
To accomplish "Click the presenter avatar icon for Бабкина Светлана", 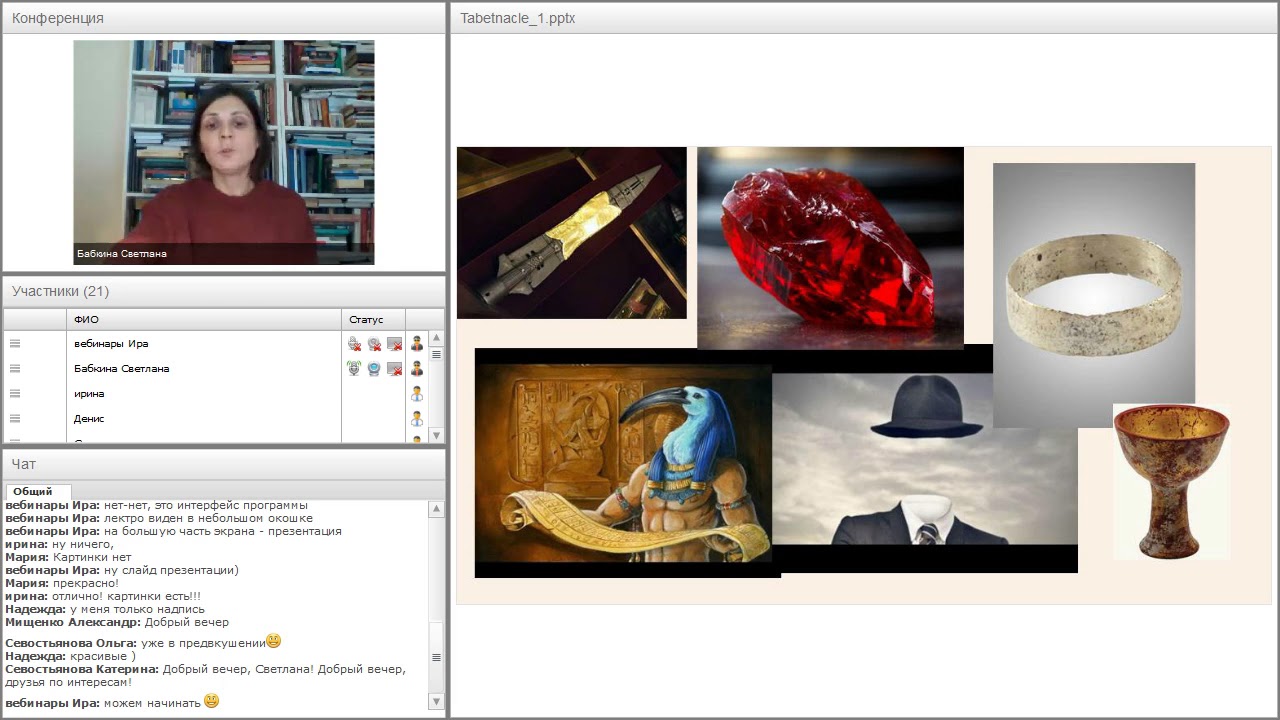I will point(417,369).
